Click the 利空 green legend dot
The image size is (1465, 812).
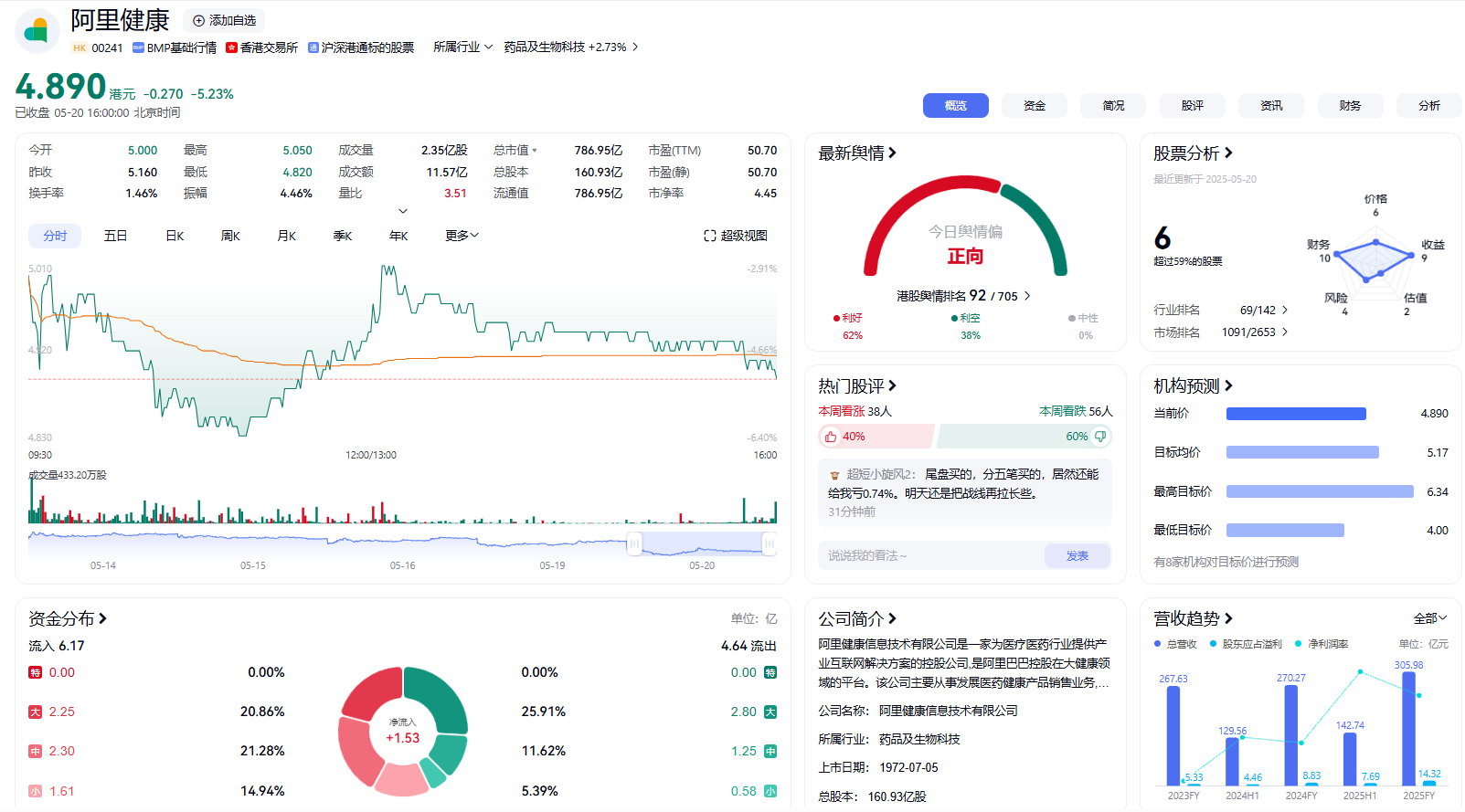tap(955, 319)
